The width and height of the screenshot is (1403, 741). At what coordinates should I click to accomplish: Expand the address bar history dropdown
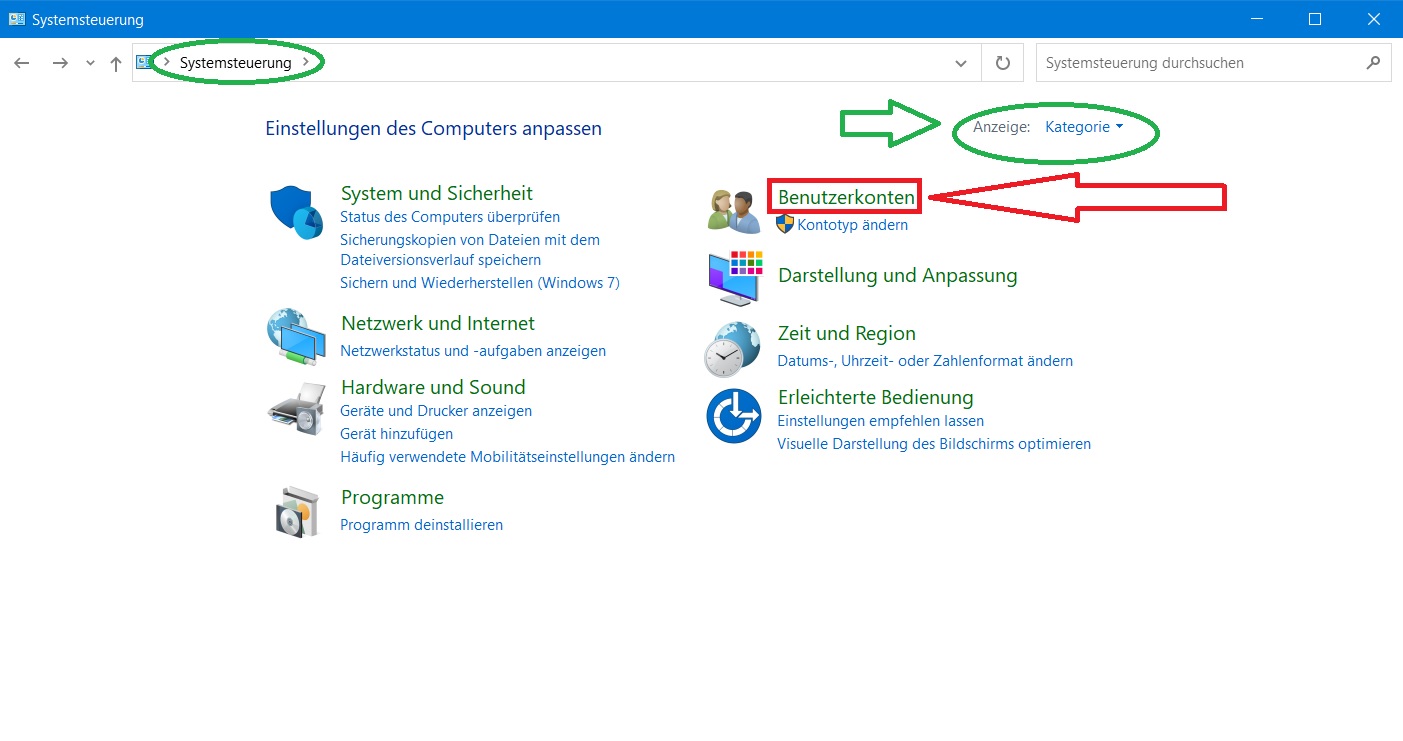[961, 63]
